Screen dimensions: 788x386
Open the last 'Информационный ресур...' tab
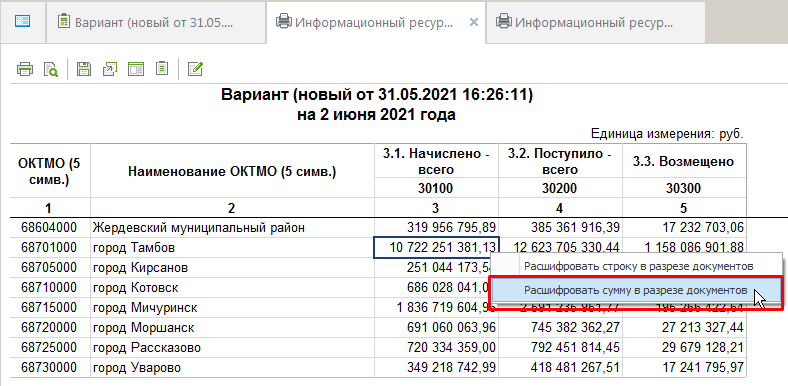pos(595,22)
